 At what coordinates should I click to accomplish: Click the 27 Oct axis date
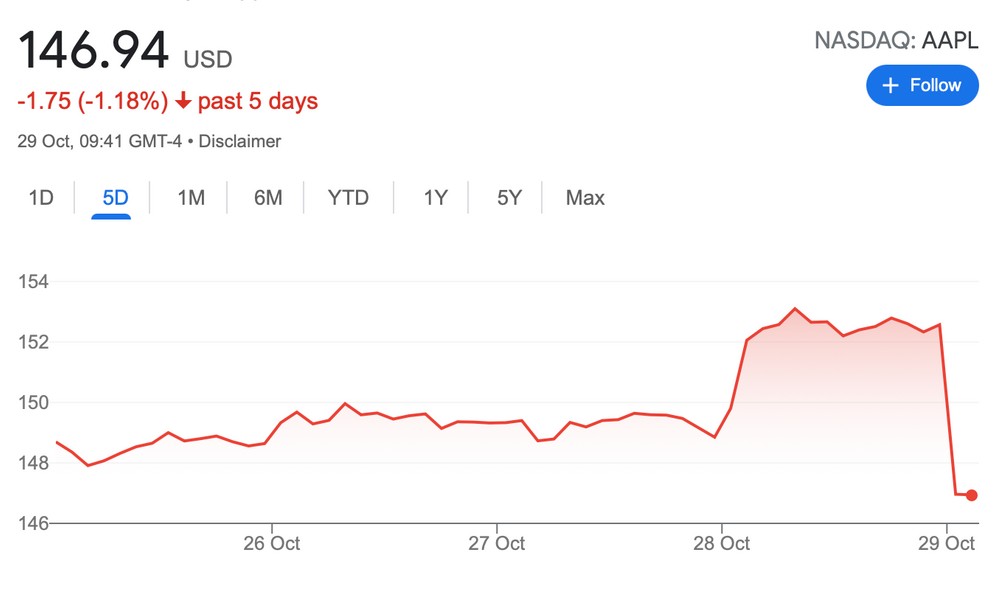[497, 544]
